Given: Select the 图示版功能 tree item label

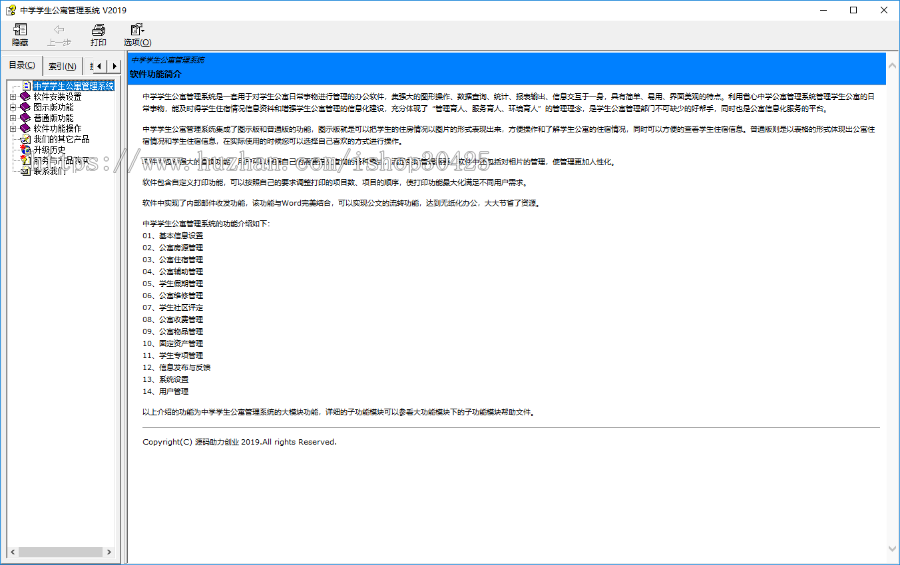Looking at the screenshot, I should pos(53,107).
